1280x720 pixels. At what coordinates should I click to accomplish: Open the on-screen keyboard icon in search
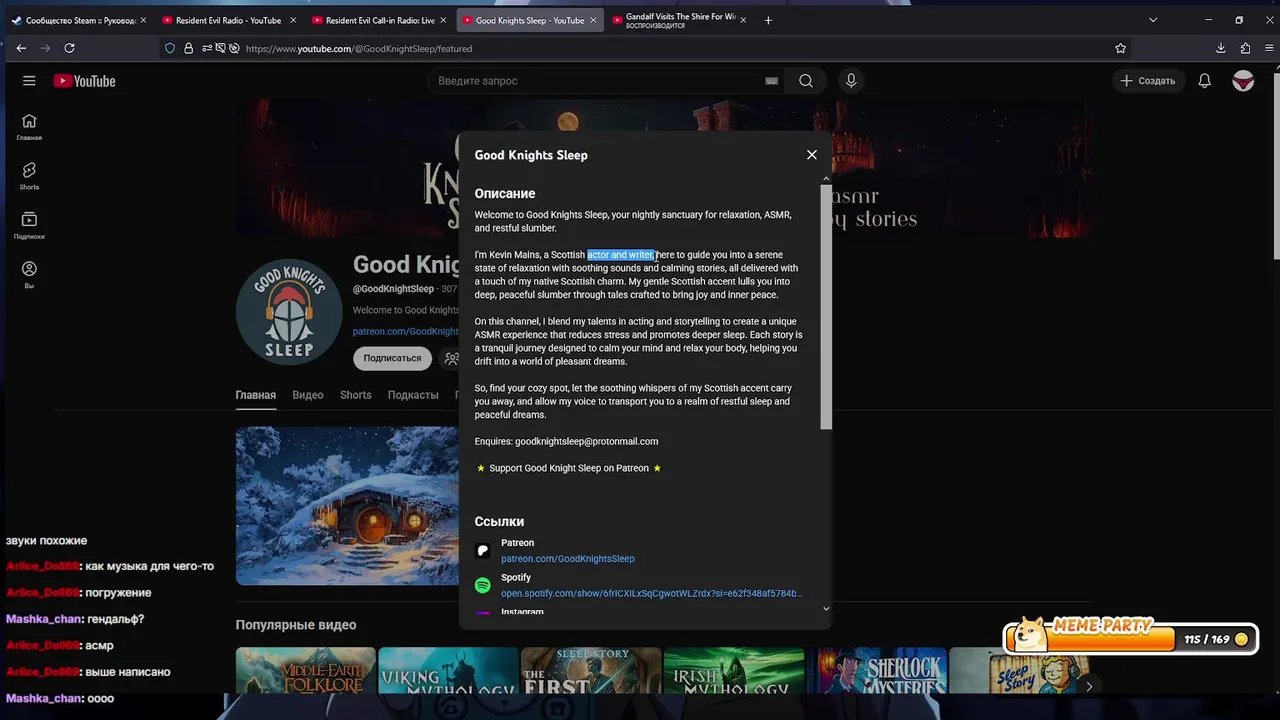coord(771,81)
